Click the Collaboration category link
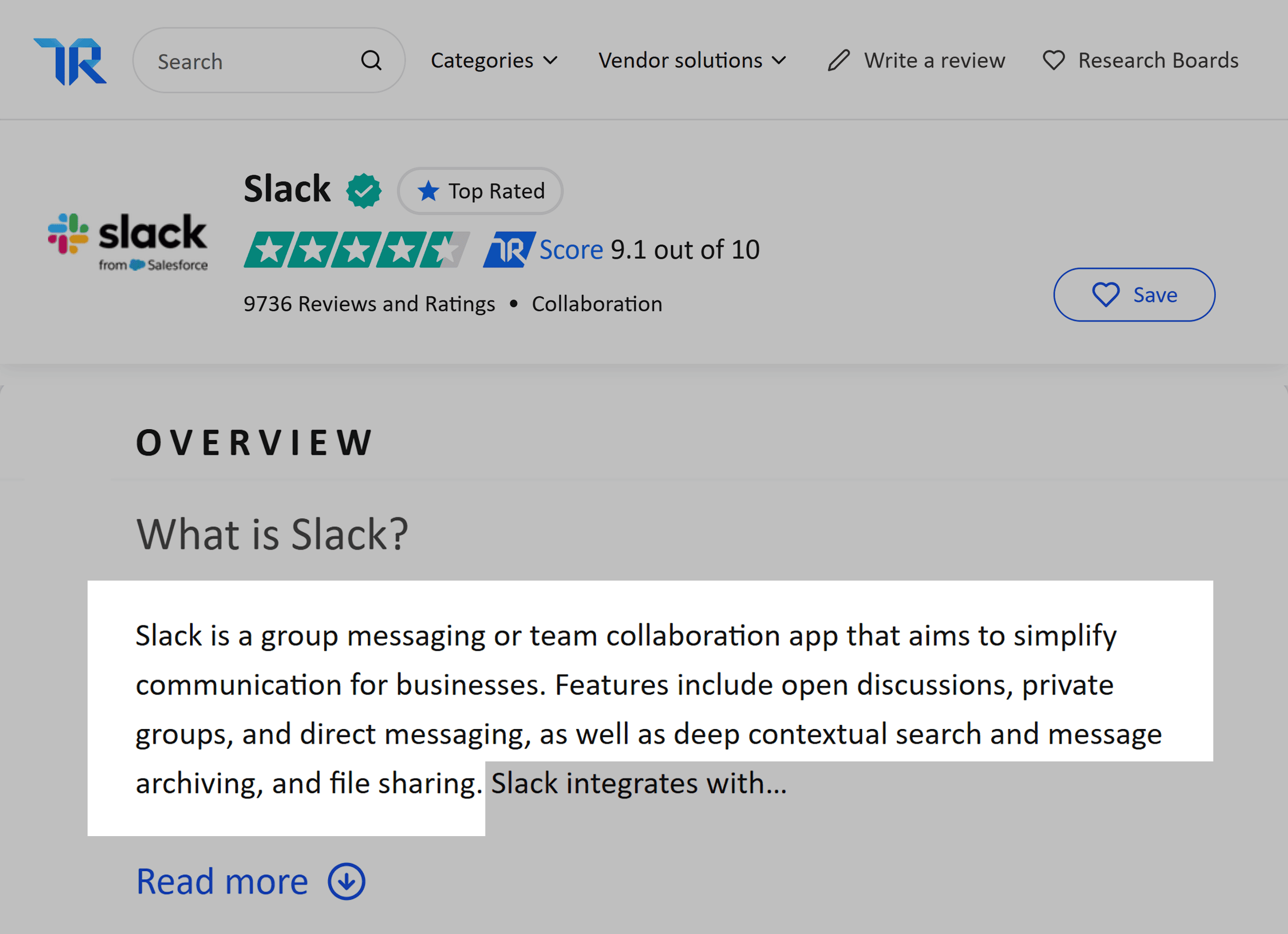 point(596,303)
